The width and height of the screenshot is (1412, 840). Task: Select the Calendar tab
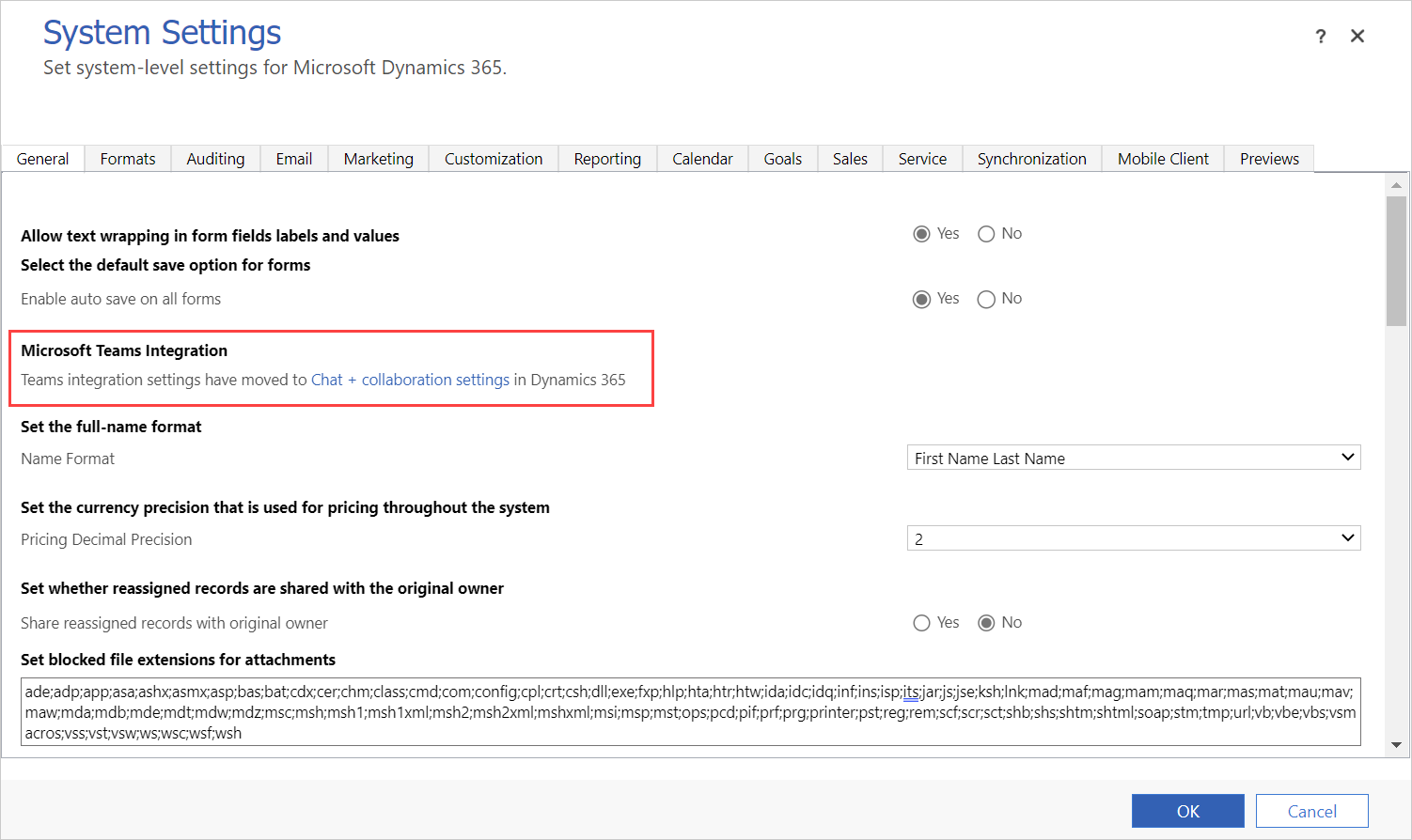[702, 159]
